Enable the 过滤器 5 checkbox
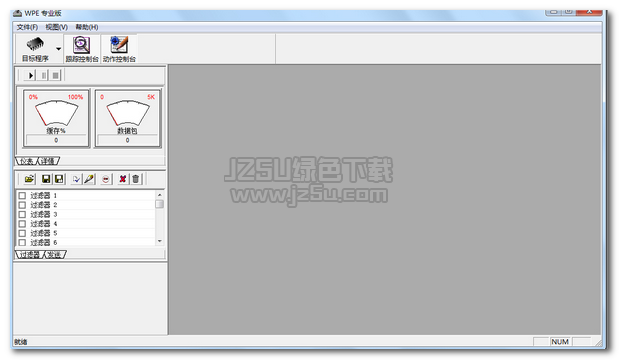The height and width of the screenshot is (360, 619). [x=22, y=233]
